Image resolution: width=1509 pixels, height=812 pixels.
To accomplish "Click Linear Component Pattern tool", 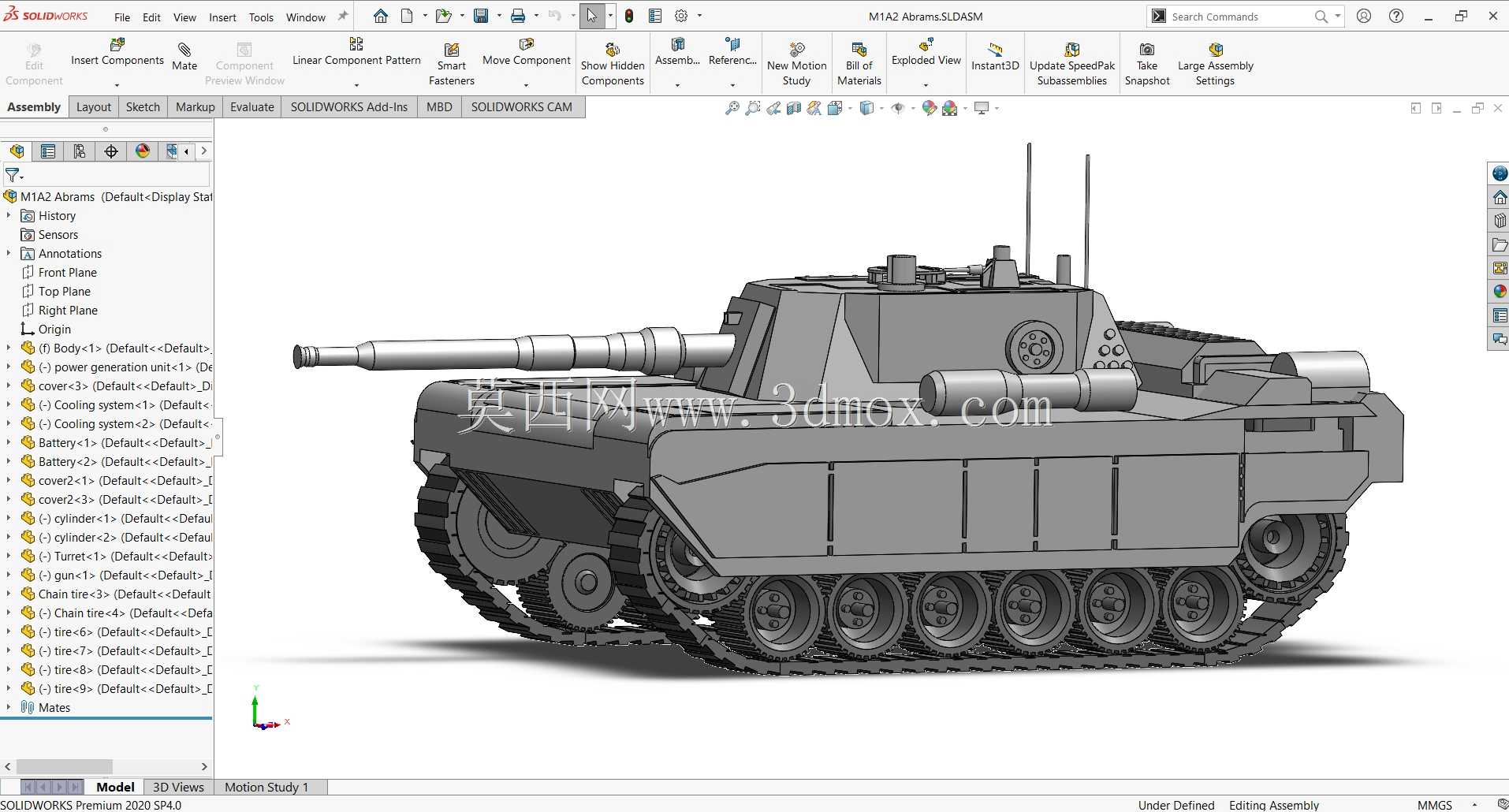I will 356,53.
